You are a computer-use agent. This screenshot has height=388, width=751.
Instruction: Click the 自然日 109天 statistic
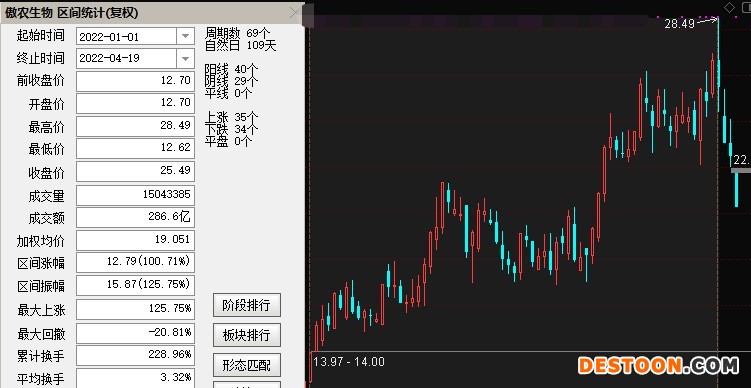(240, 46)
